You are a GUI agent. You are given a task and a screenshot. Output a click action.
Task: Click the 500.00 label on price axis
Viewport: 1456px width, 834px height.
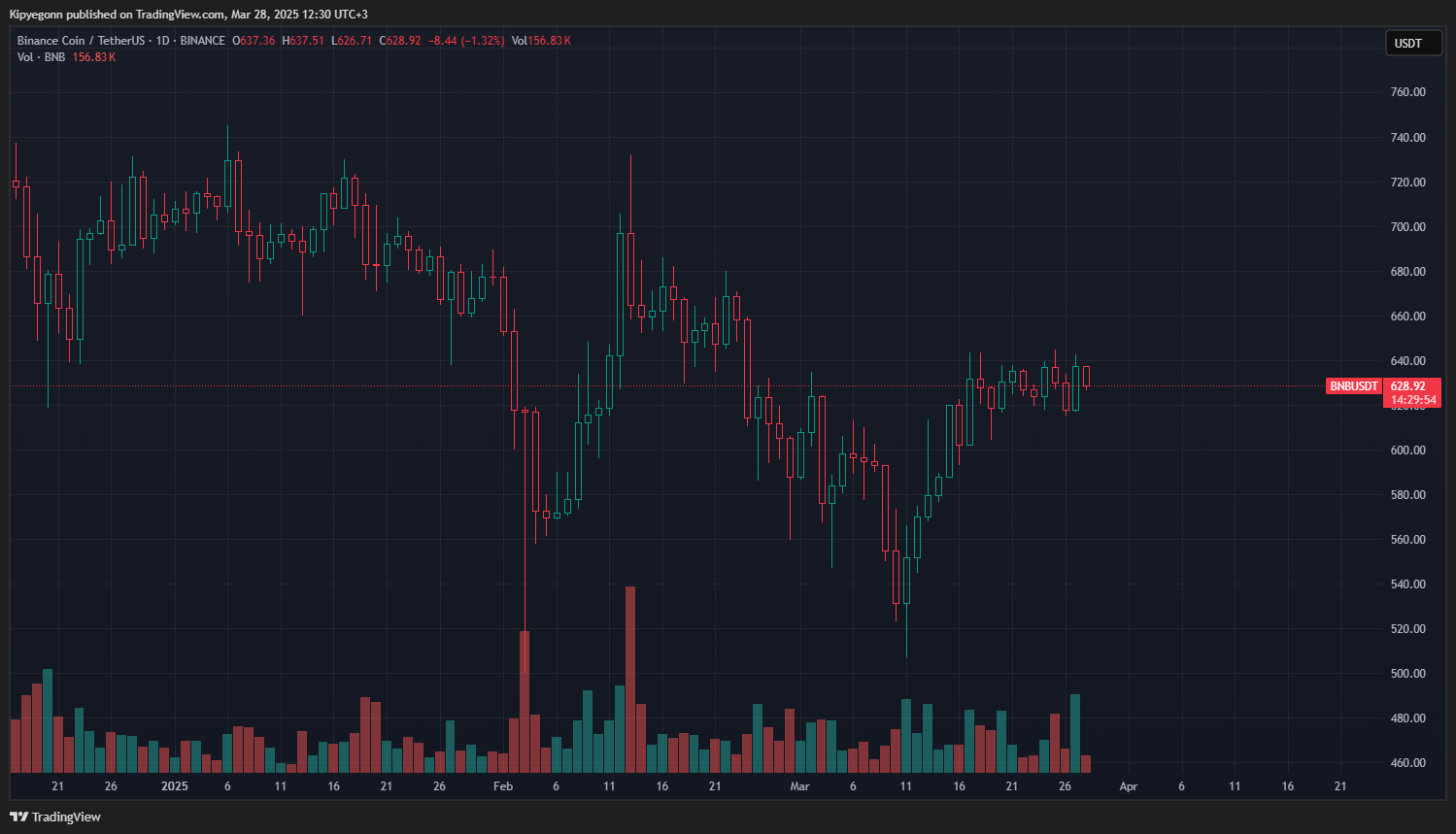[x=1407, y=674]
